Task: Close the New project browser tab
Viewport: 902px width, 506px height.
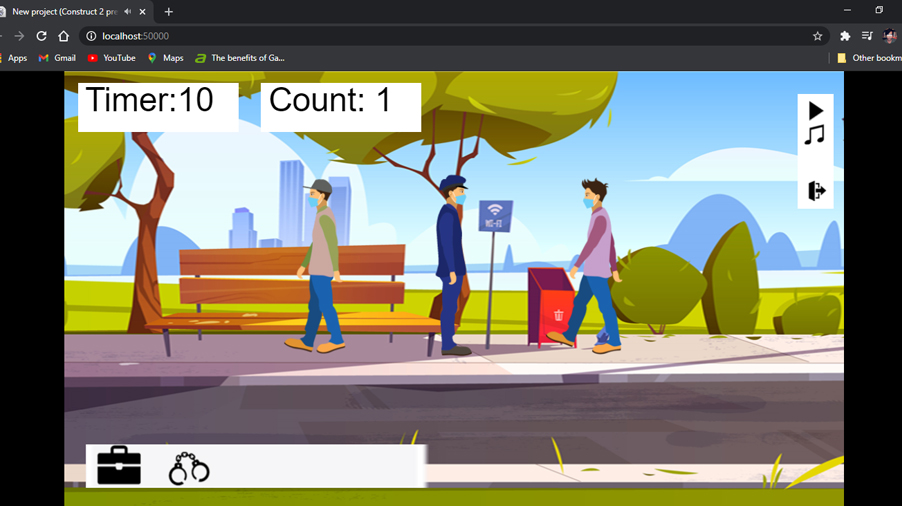Action: (x=145, y=12)
